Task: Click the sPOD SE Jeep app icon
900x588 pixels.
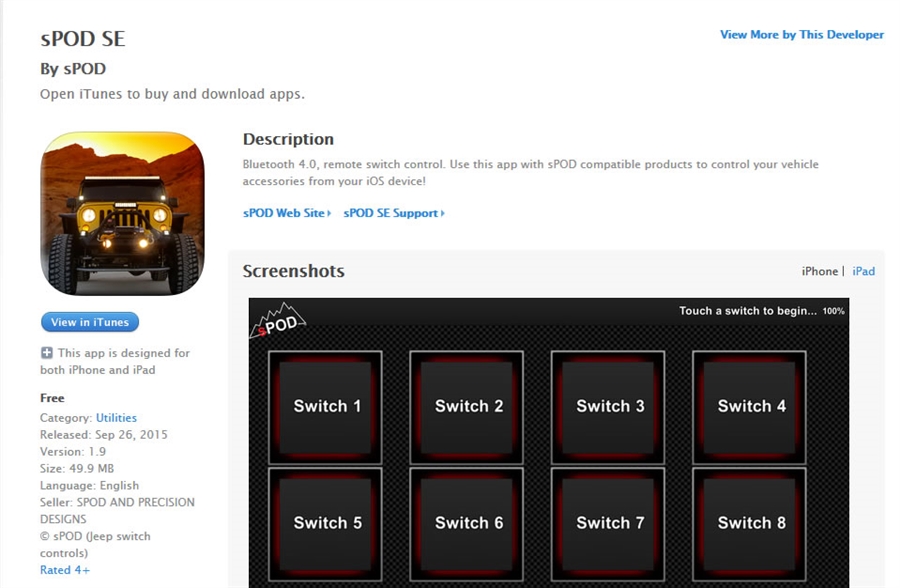Action: pyautogui.click(x=122, y=214)
